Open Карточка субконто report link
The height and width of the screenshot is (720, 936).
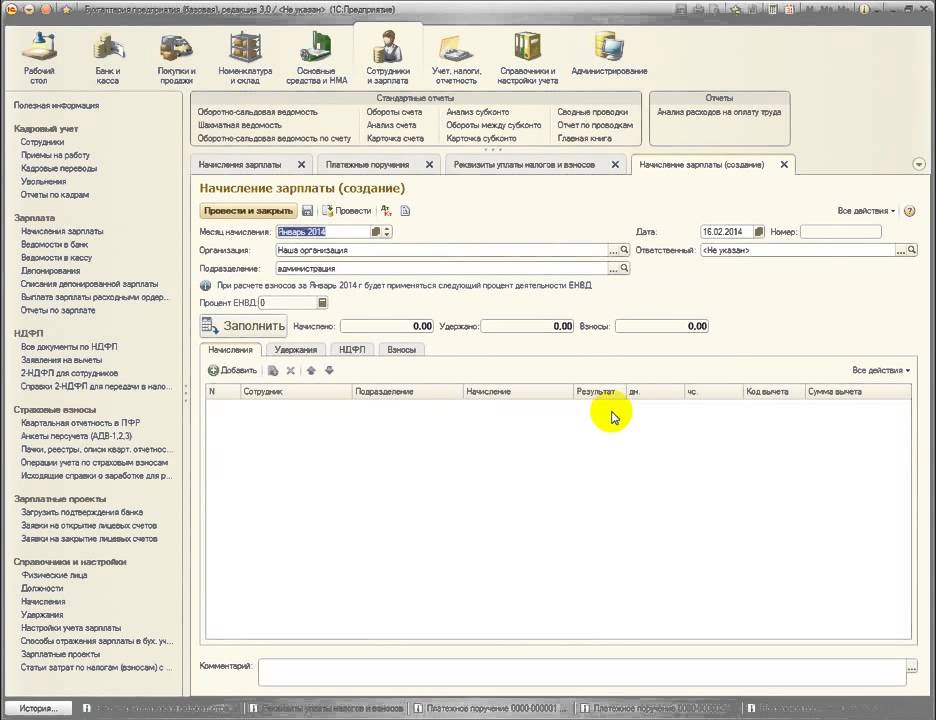click(x=481, y=138)
